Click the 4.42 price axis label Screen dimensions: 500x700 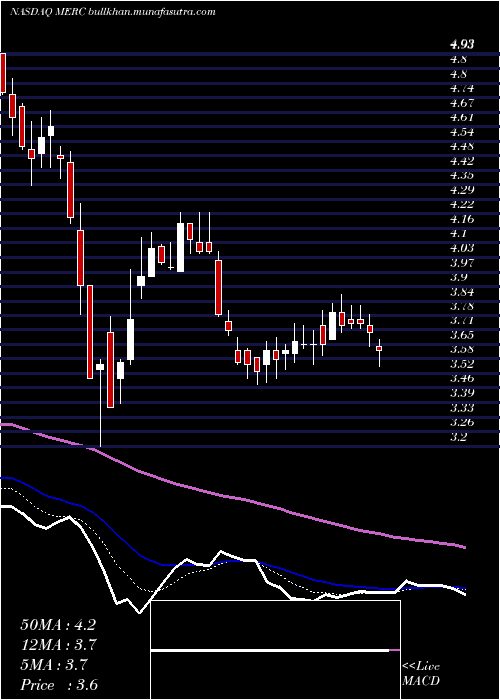(x=462, y=161)
